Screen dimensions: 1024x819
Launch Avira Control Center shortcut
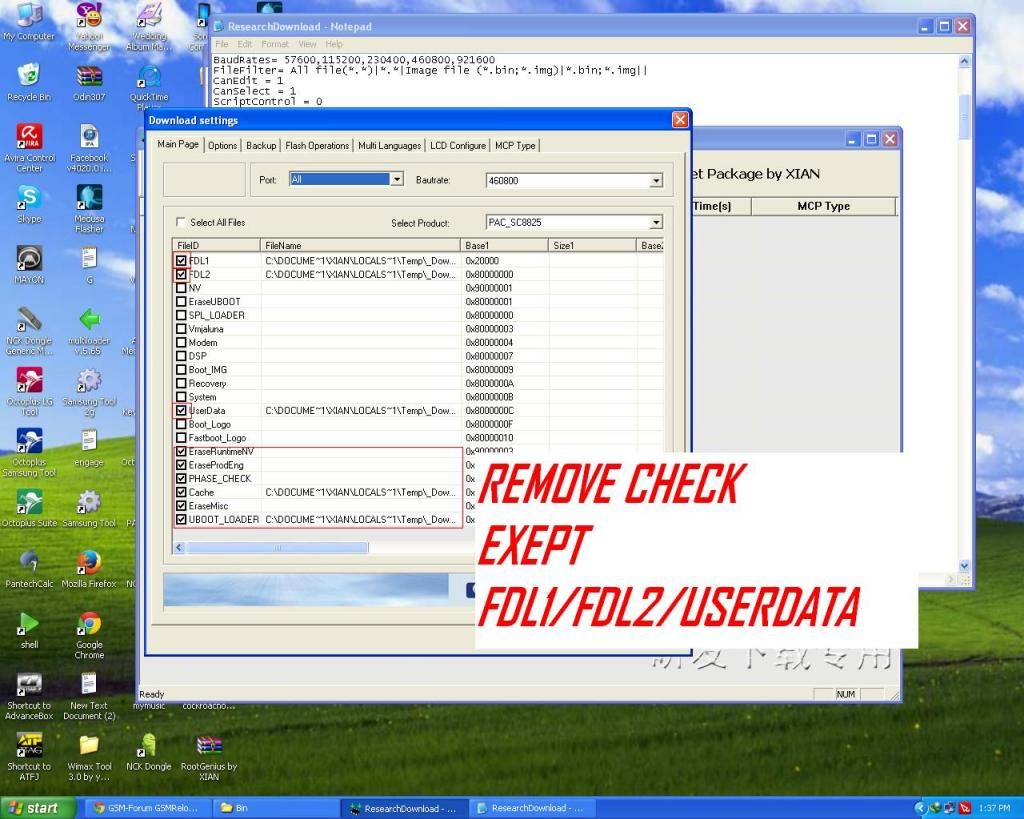pos(29,139)
